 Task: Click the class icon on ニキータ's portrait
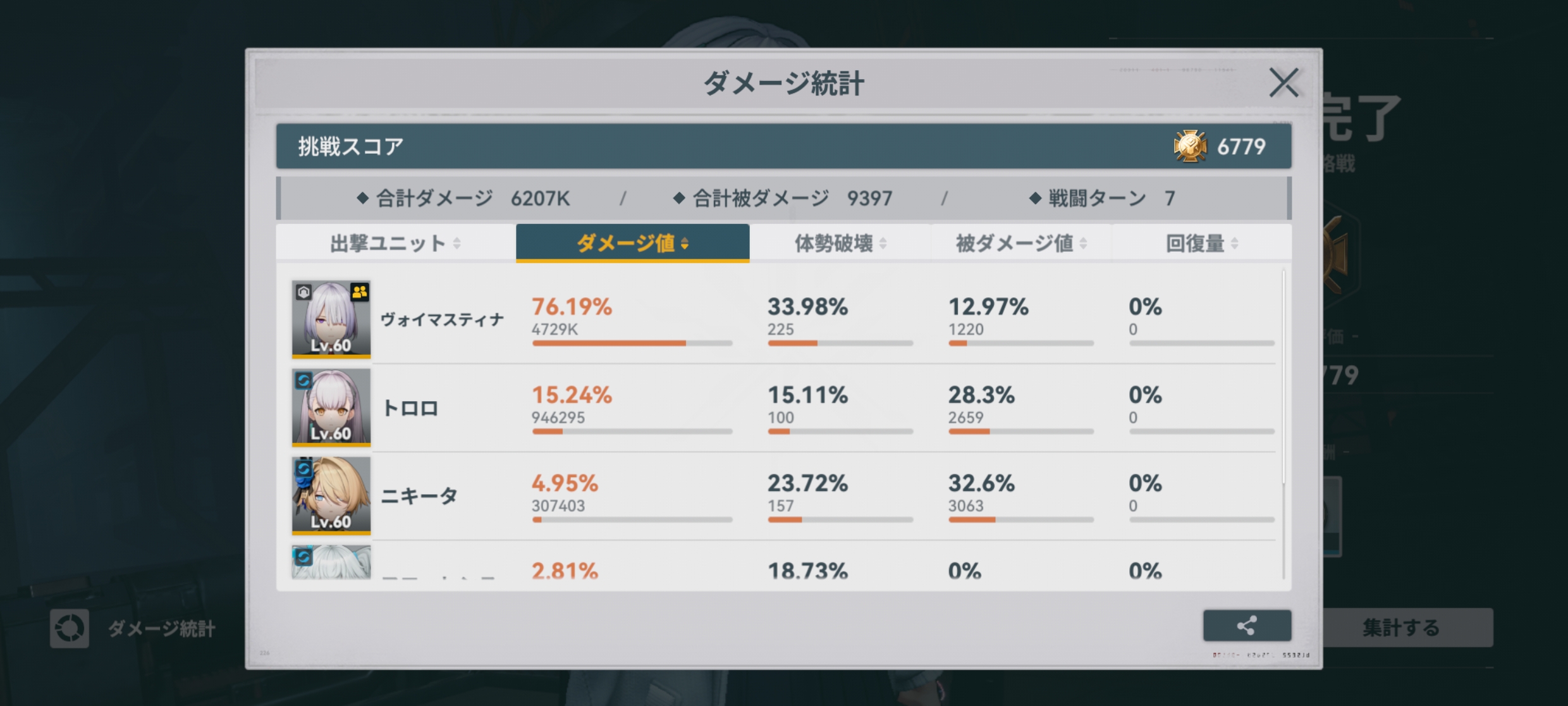pos(303,468)
